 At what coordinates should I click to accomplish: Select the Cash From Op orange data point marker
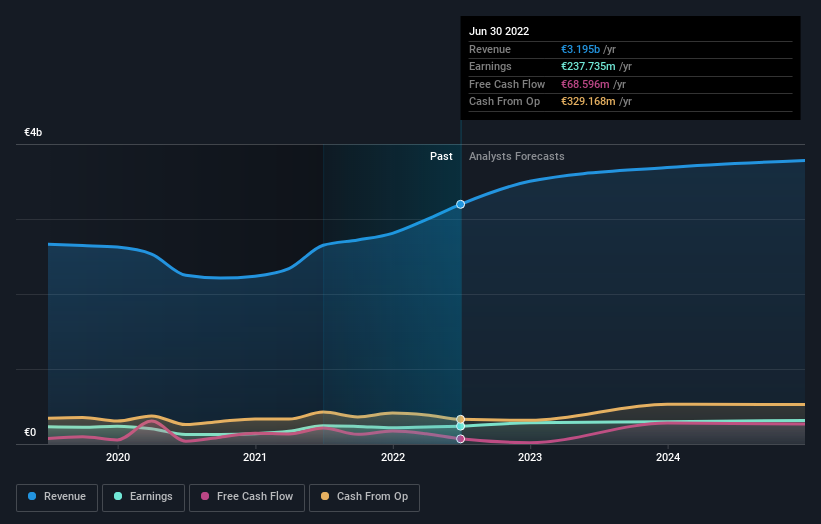pyautogui.click(x=460, y=419)
